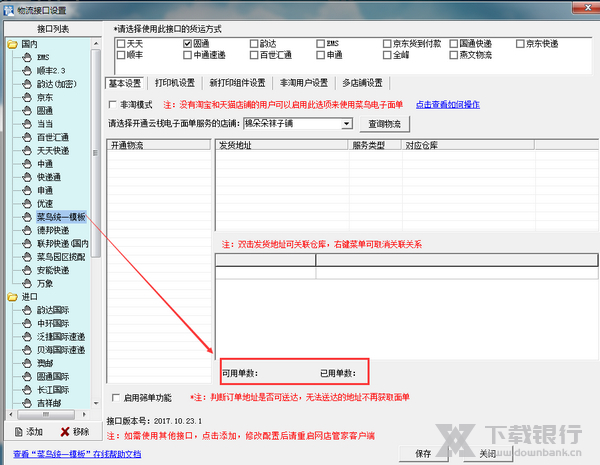Click the red X 移除 button
The width and height of the screenshot is (600, 465).
click(75, 432)
